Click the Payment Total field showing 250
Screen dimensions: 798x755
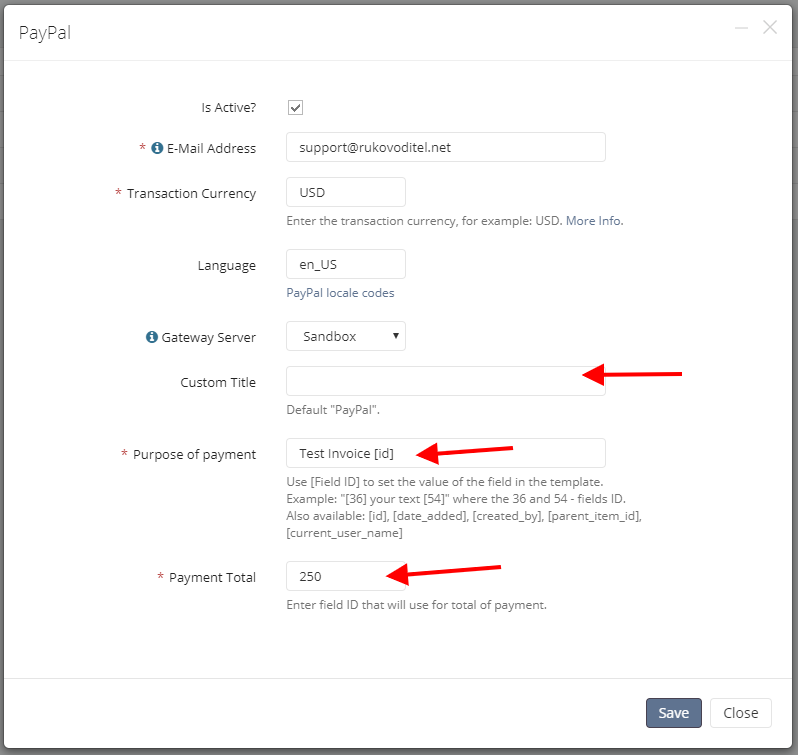click(x=346, y=576)
